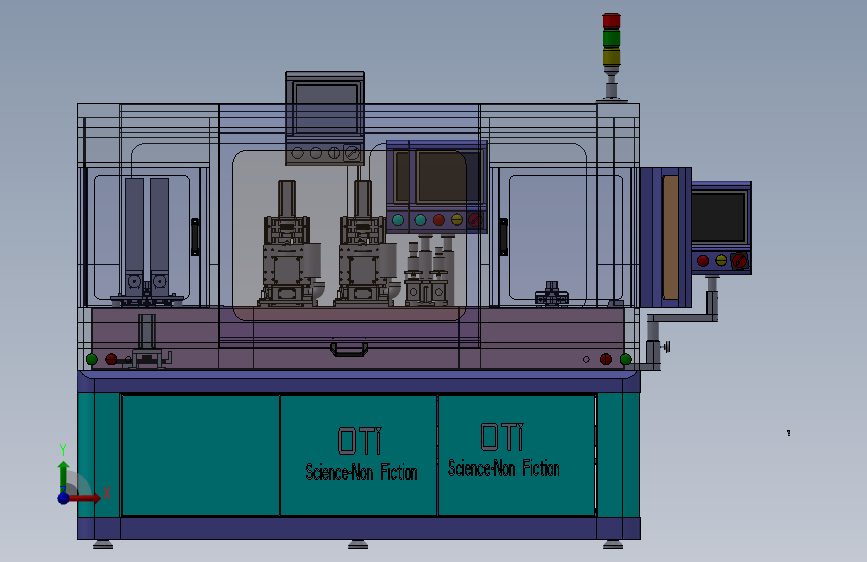
Task: Pick the red round button on center panel
Action: 438,220
